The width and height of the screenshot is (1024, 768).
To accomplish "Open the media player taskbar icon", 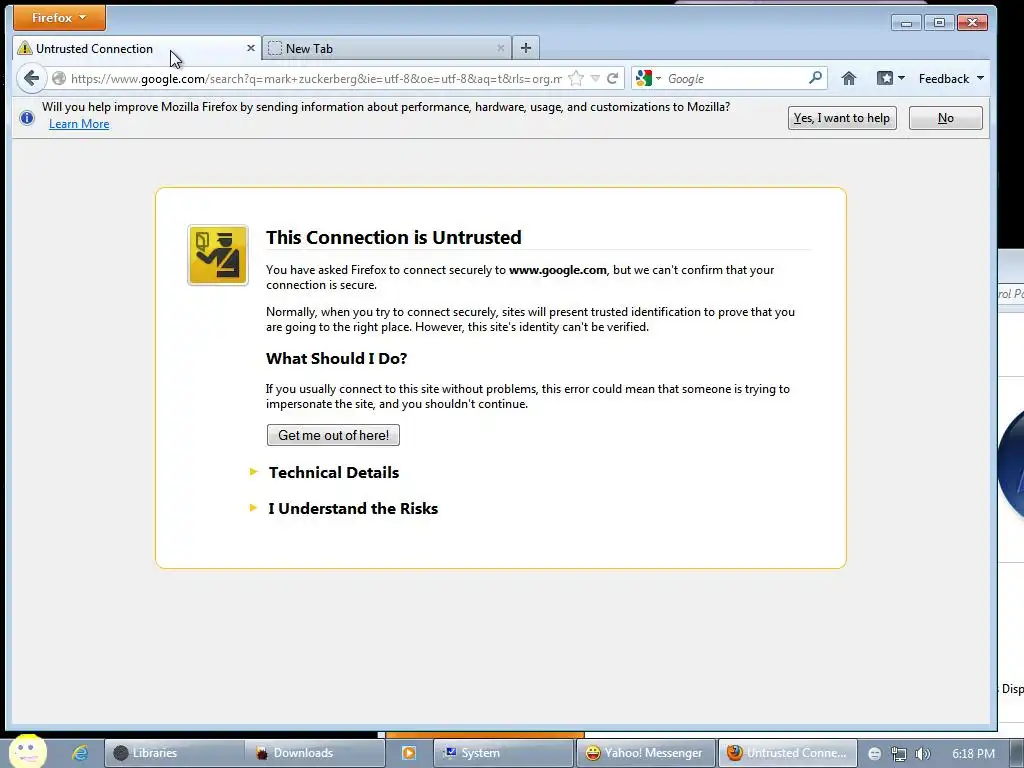I will (409, 753).
